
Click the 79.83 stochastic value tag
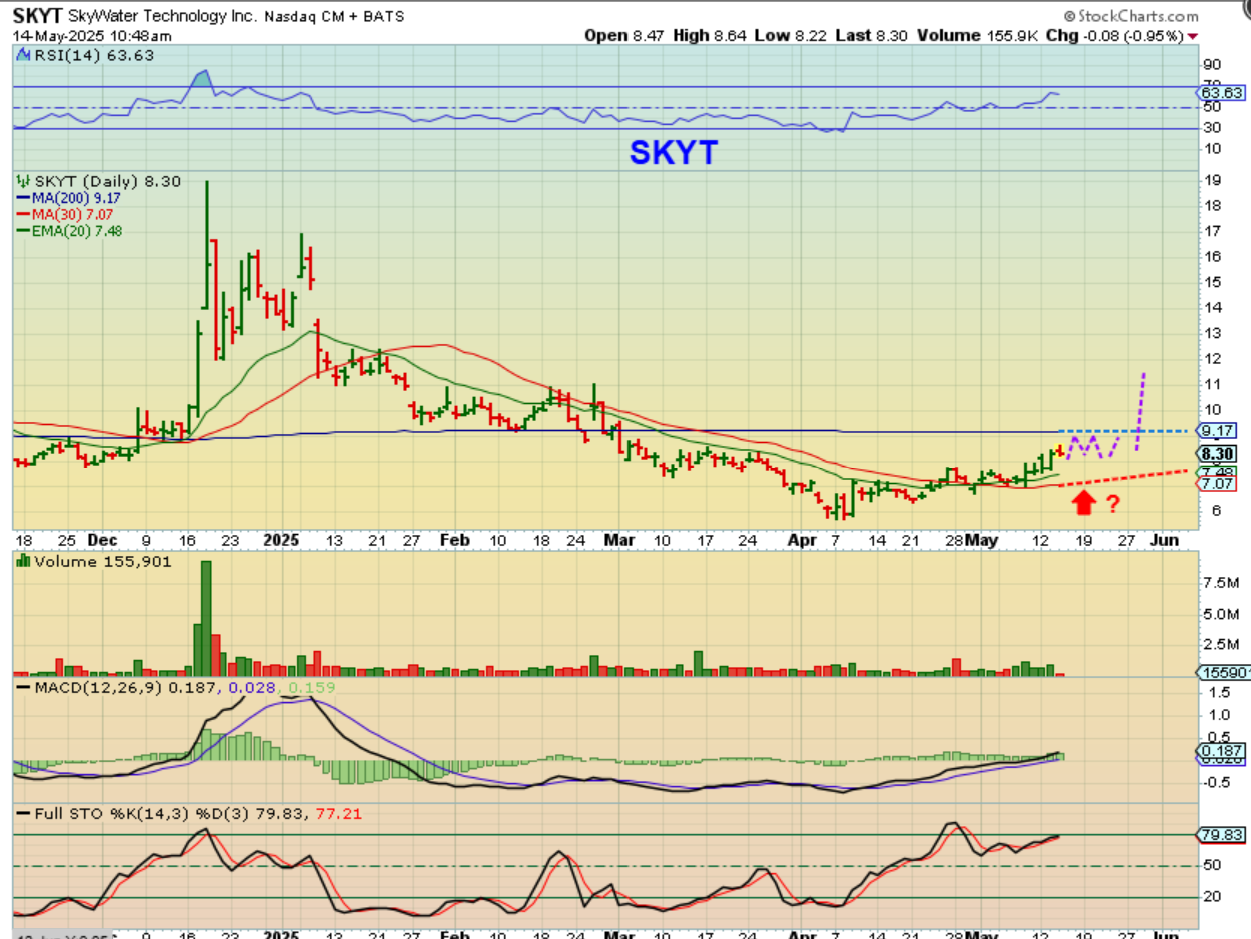1221,834
